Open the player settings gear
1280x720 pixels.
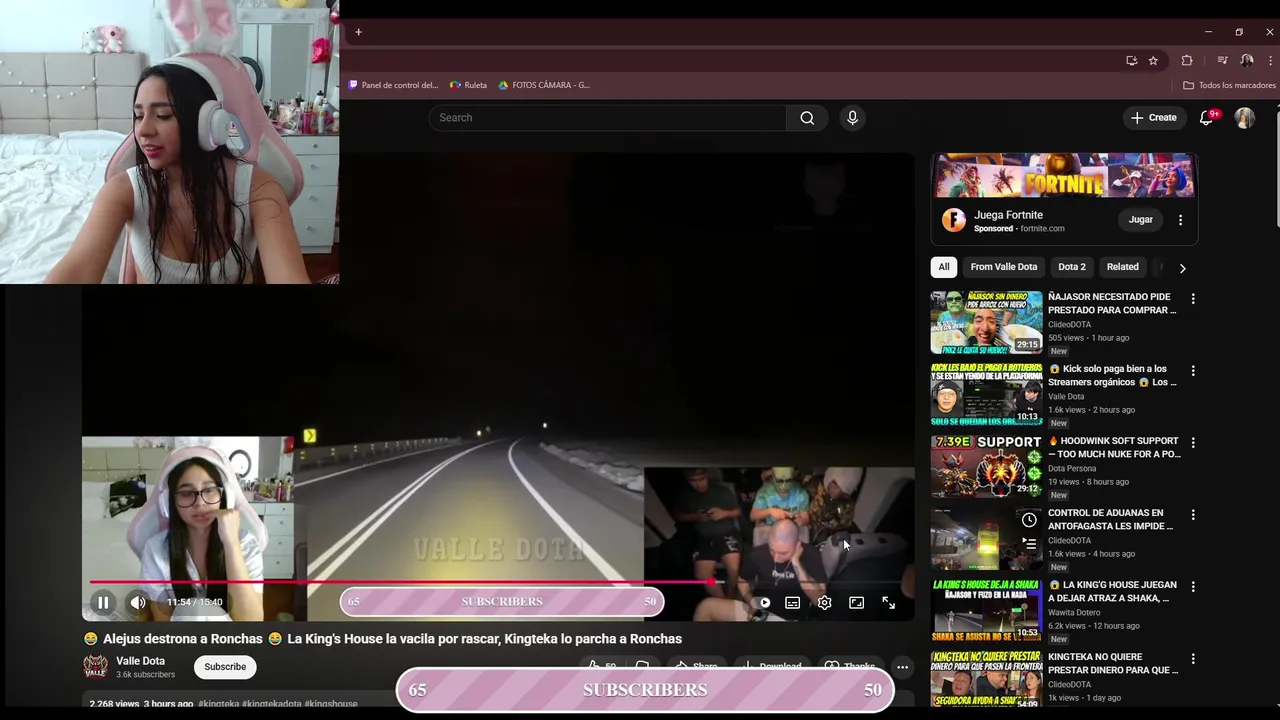coord(824,603)
